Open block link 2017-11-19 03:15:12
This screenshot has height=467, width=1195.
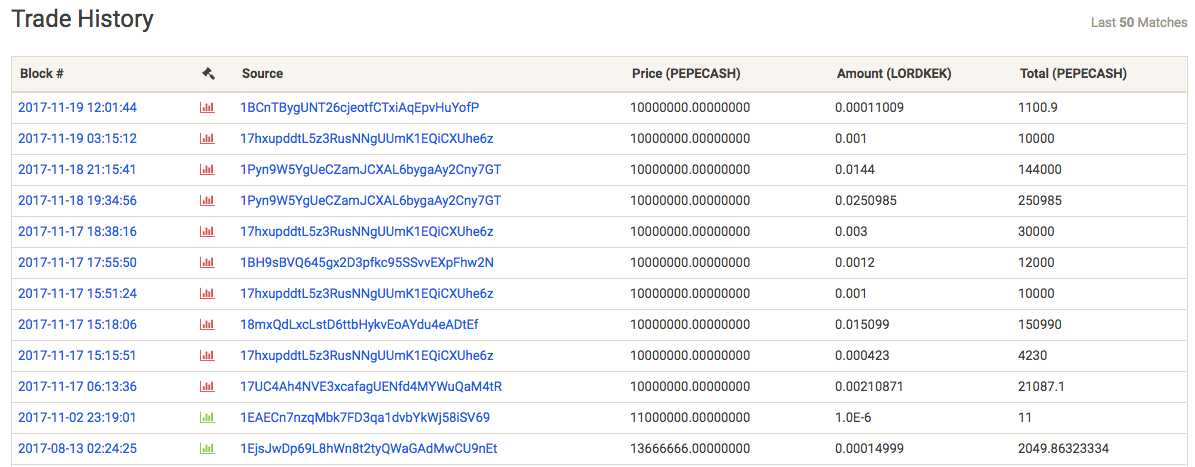coord(78,139)
